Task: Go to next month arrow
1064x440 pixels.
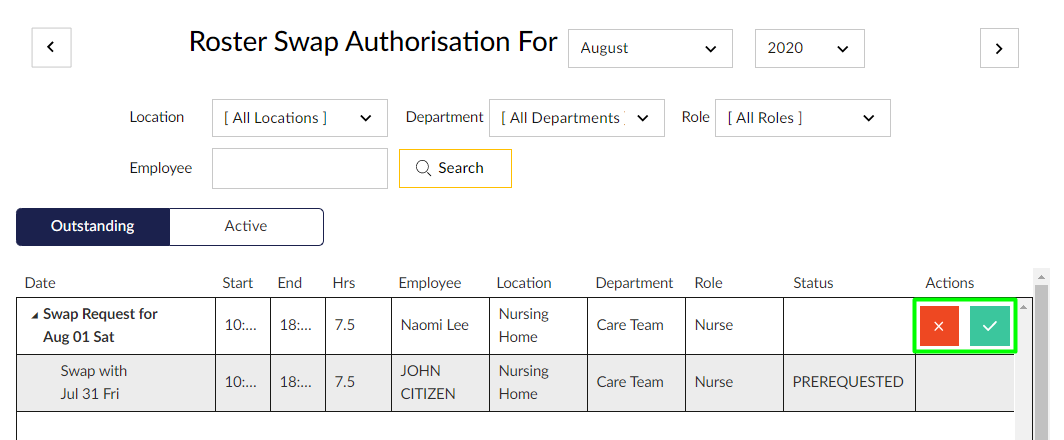Action: click(x=999, y=48)
